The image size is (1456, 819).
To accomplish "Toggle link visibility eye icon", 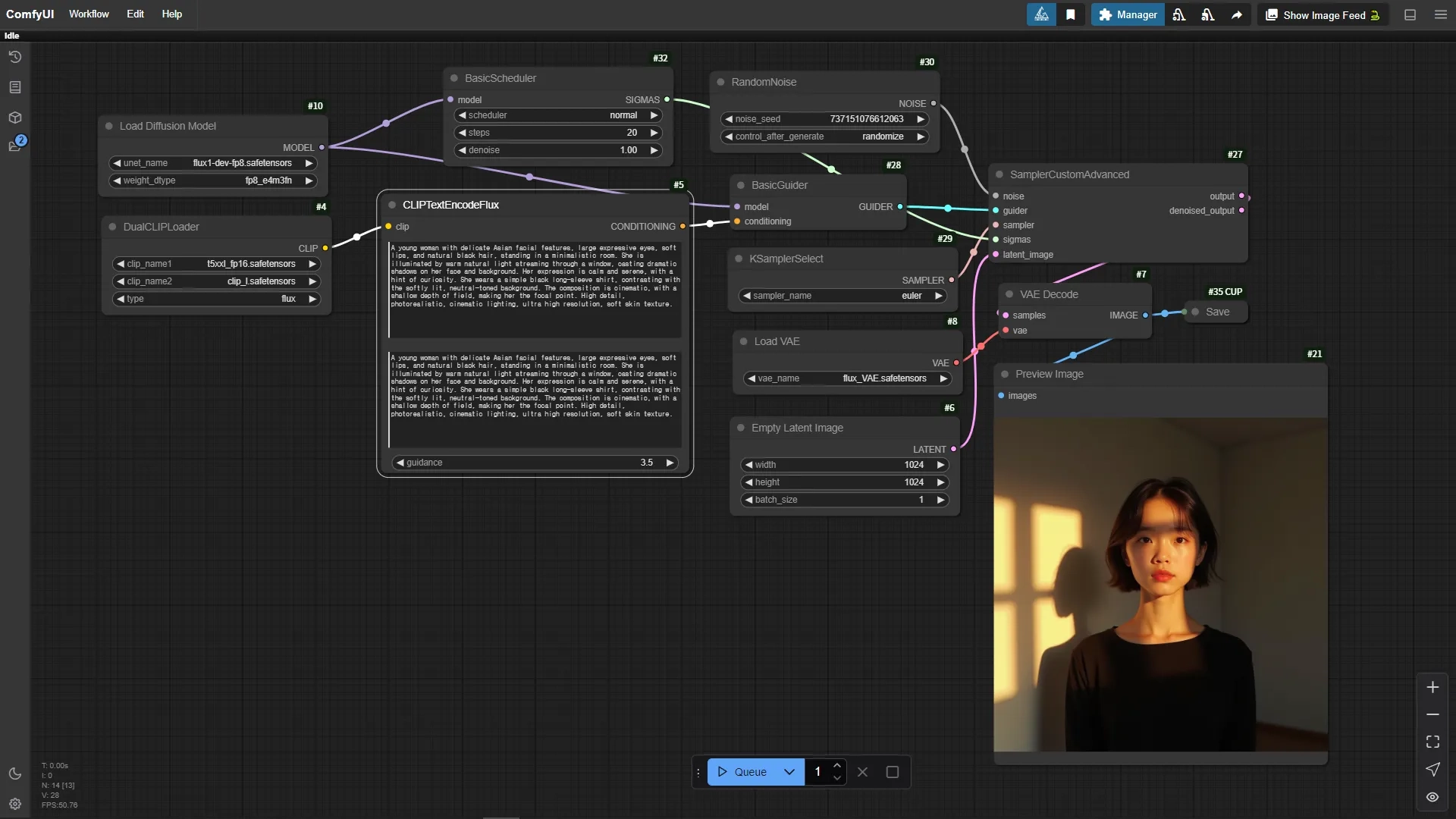I will (x=1432, y=797).
